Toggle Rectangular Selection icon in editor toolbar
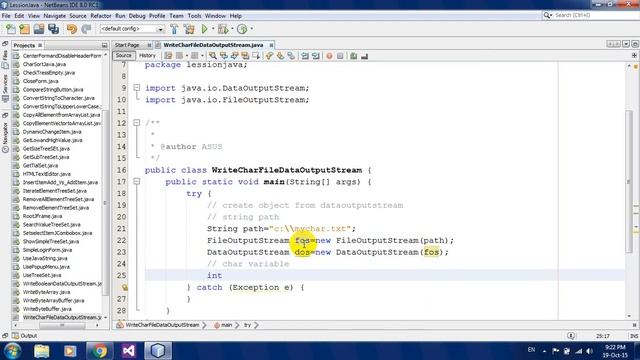 (256, 56)
